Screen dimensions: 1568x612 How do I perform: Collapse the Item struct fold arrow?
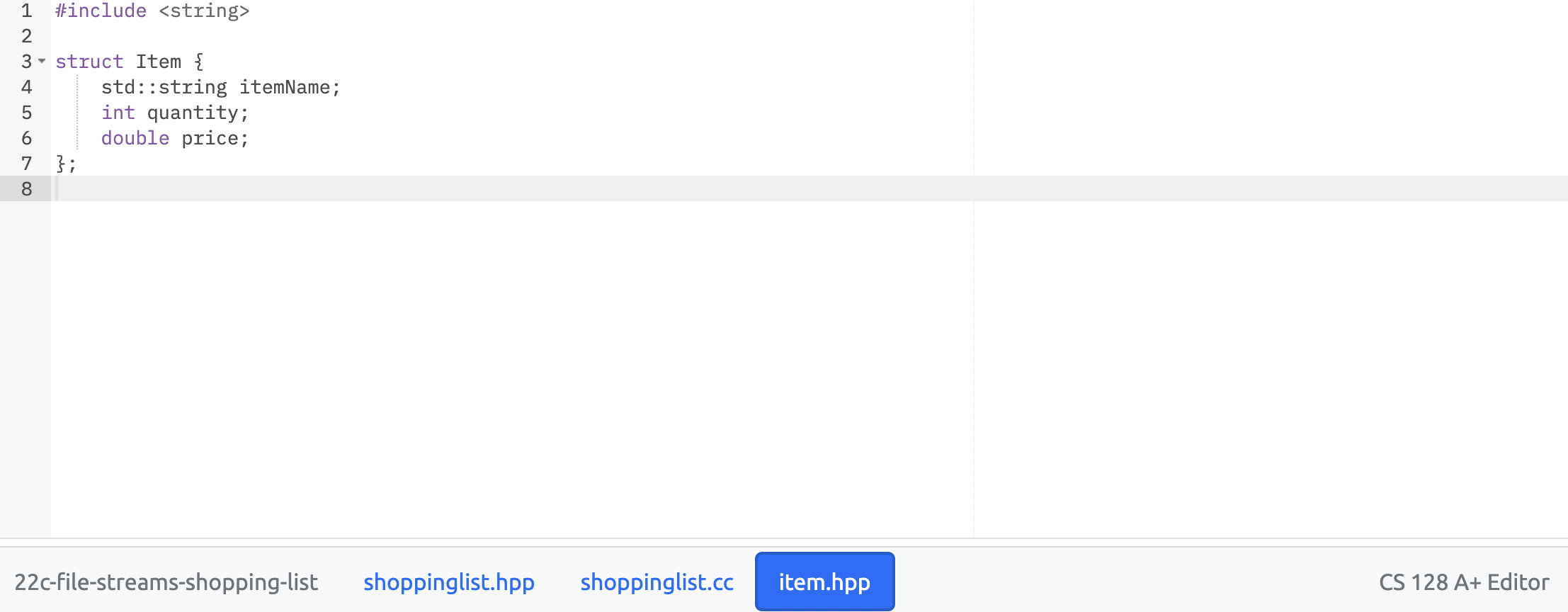pos(41,62)
